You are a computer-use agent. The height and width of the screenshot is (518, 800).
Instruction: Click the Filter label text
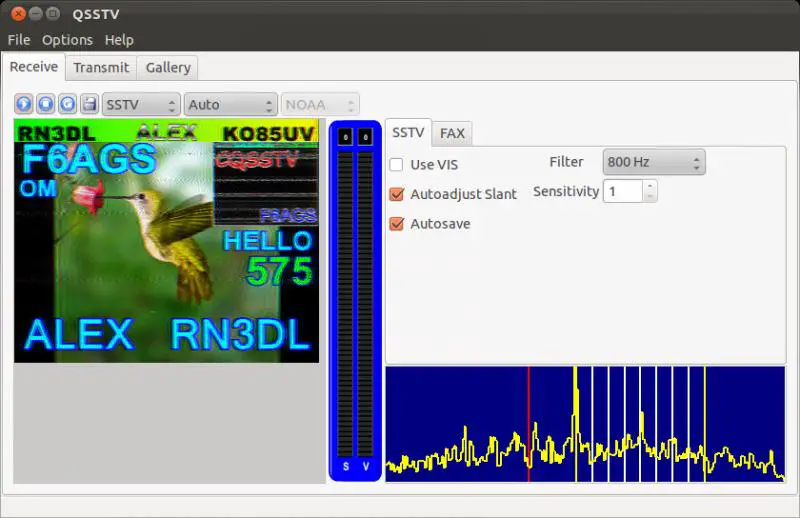[566, 162]
